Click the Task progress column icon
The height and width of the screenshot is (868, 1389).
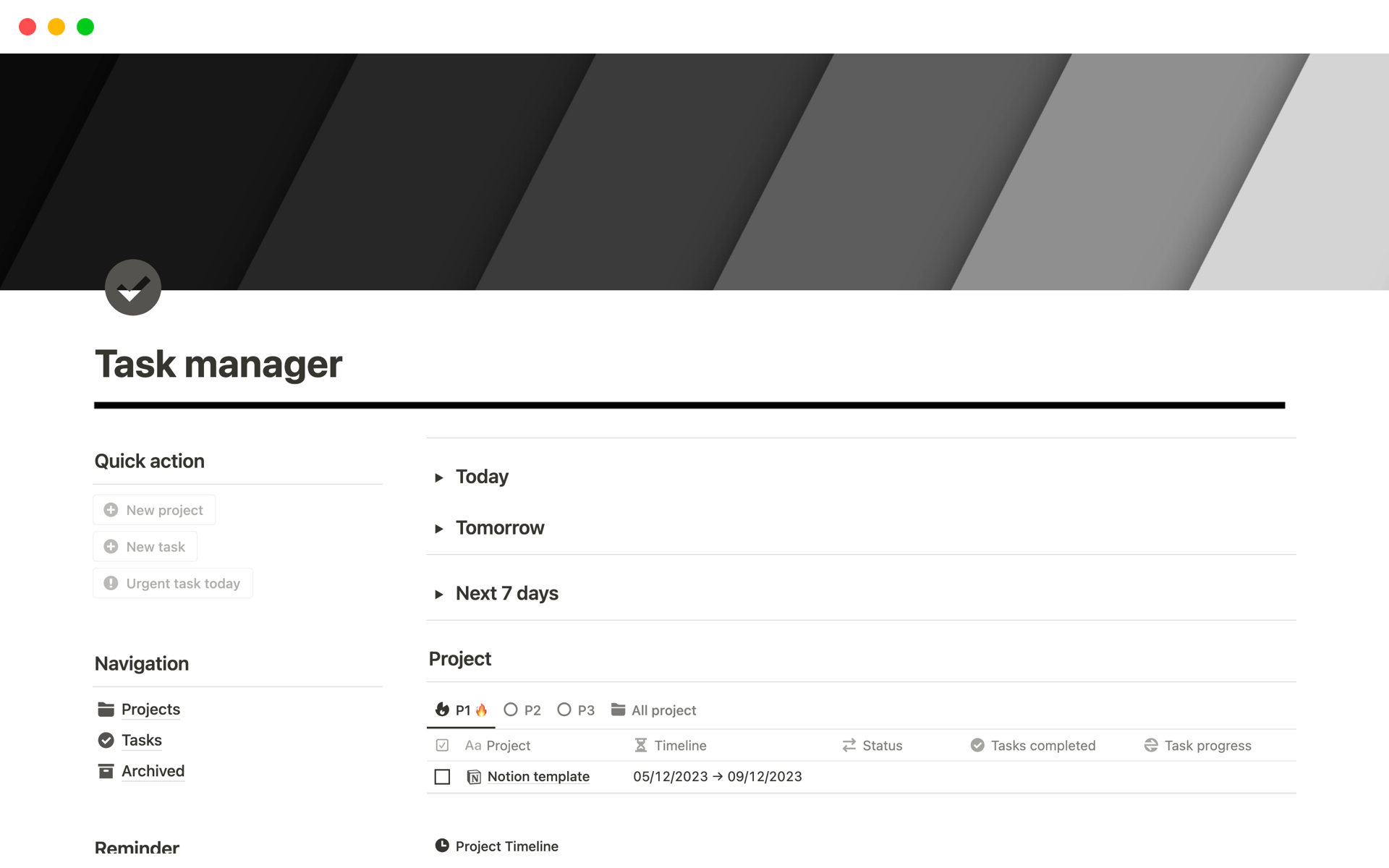pyautogui.click(x=1153, y=744)
